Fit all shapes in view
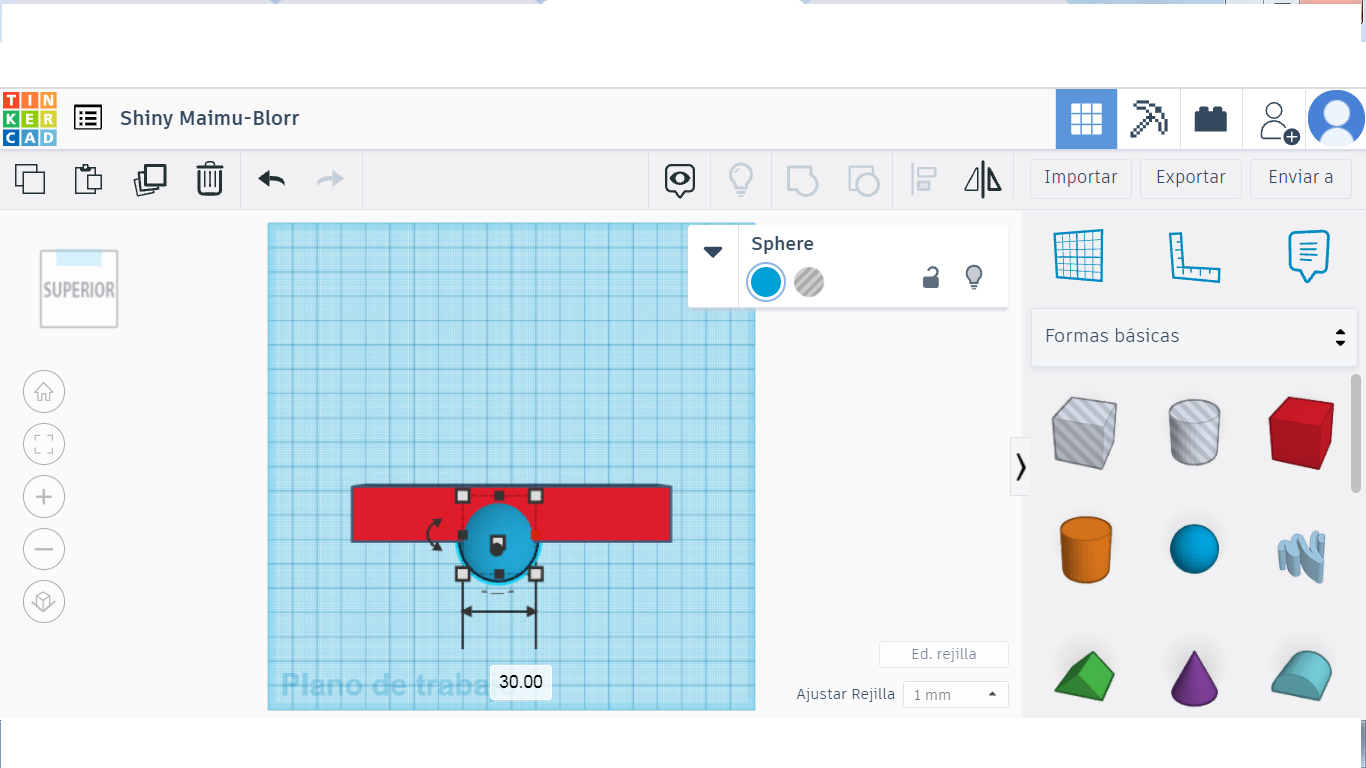1366x768 pixels. click(x=44, y=444)
